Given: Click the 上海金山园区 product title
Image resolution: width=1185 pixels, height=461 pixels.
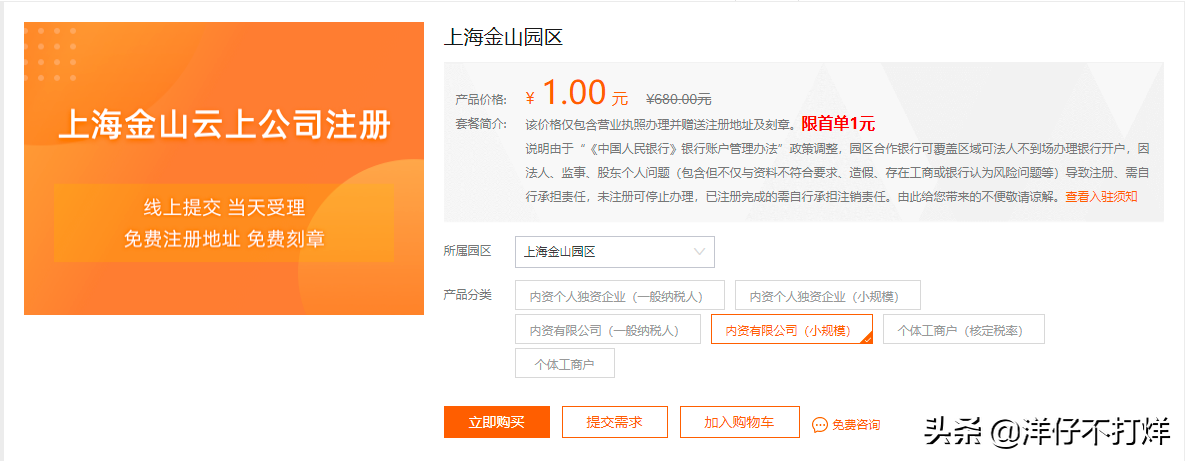Looking at the screenshot, I should click(503, 37).
